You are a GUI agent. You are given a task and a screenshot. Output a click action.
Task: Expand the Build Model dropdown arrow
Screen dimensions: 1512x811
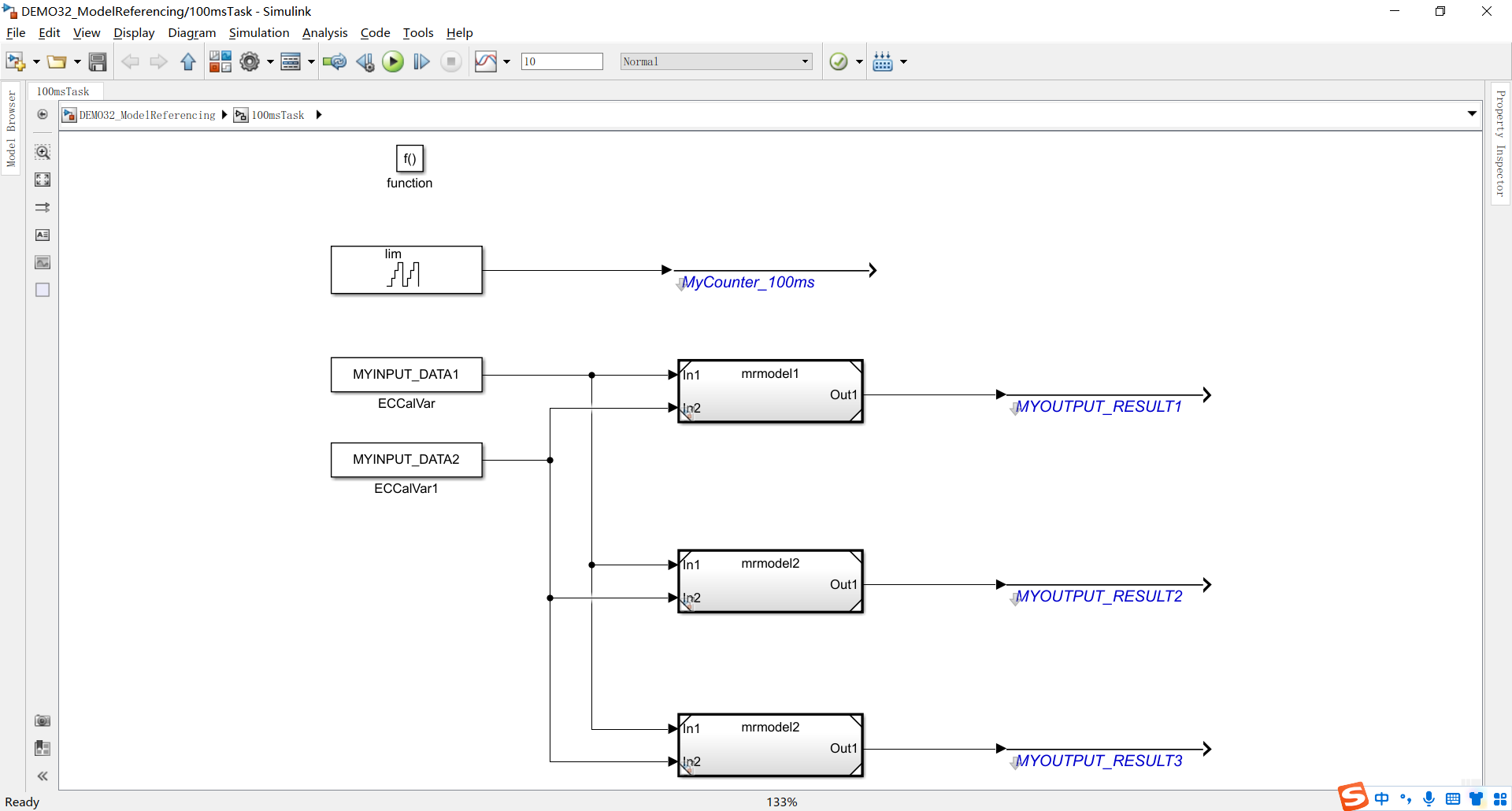(x=903, y=61)
